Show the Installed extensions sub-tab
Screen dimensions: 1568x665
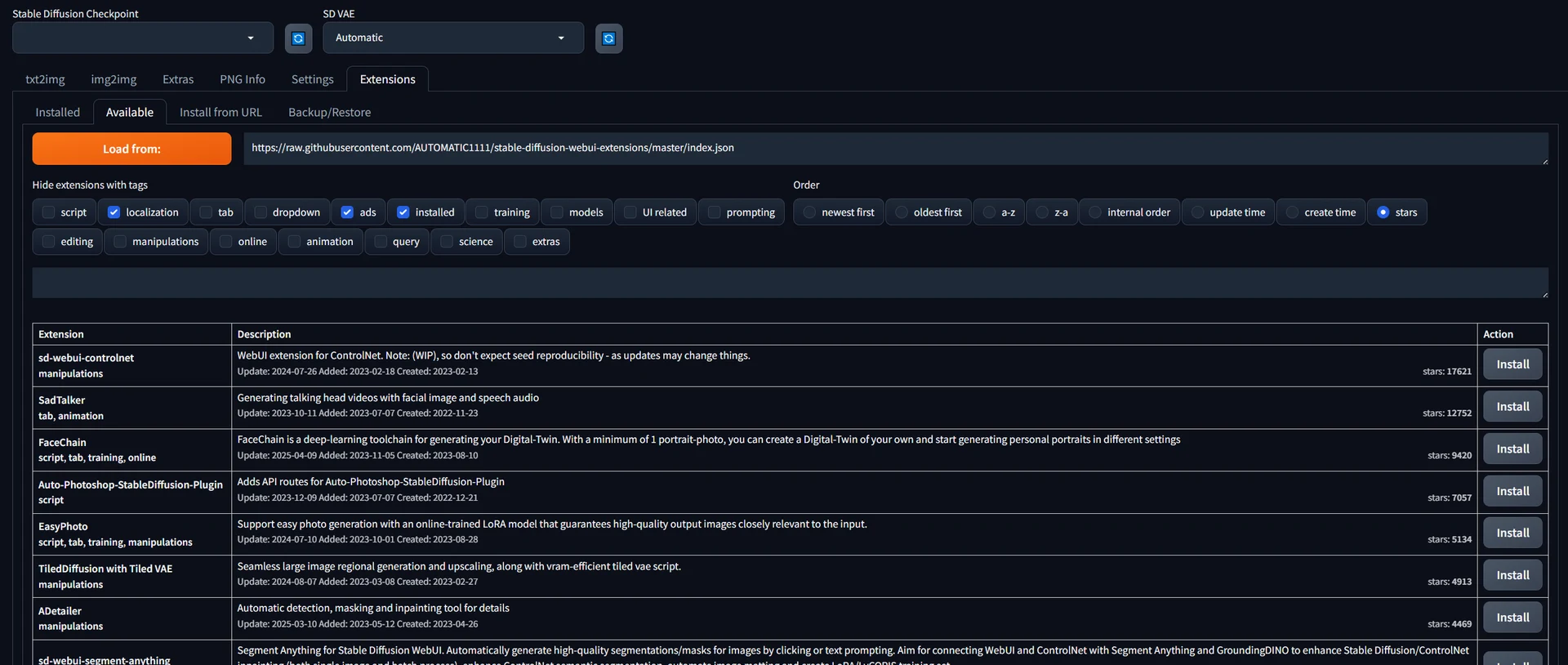click(58, 112)
